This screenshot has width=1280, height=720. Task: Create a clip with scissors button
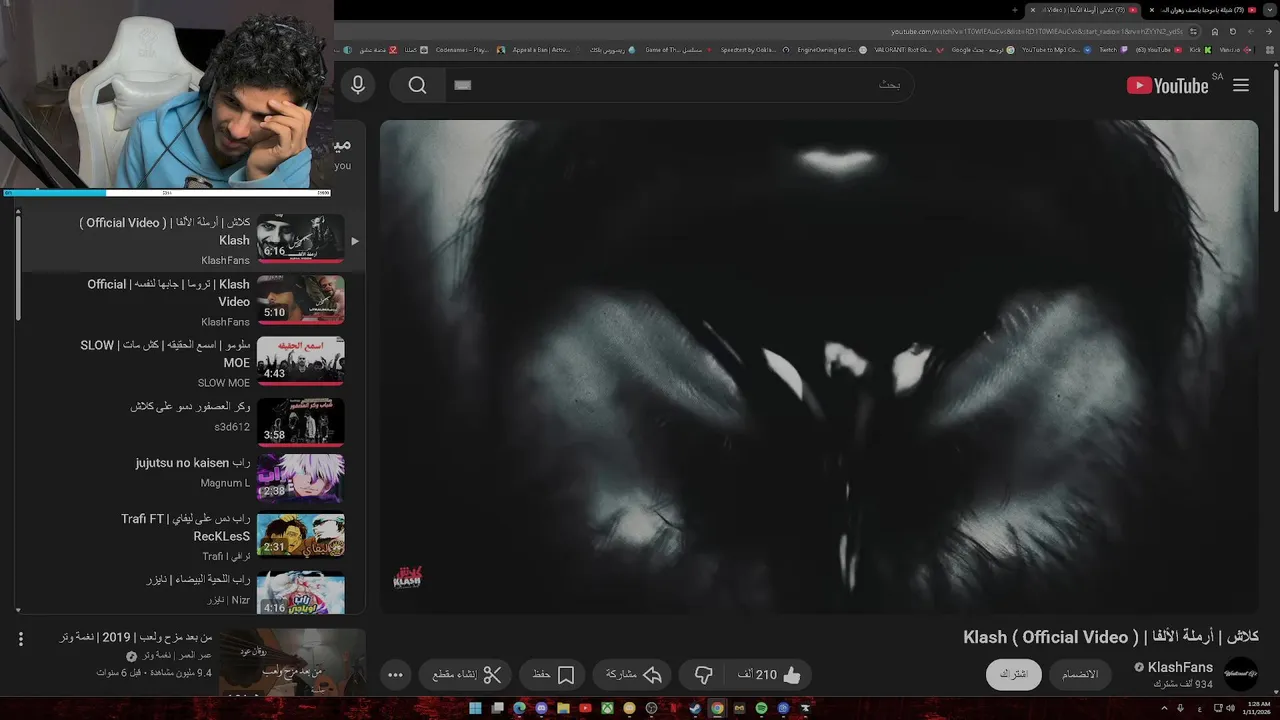(466, 675)
